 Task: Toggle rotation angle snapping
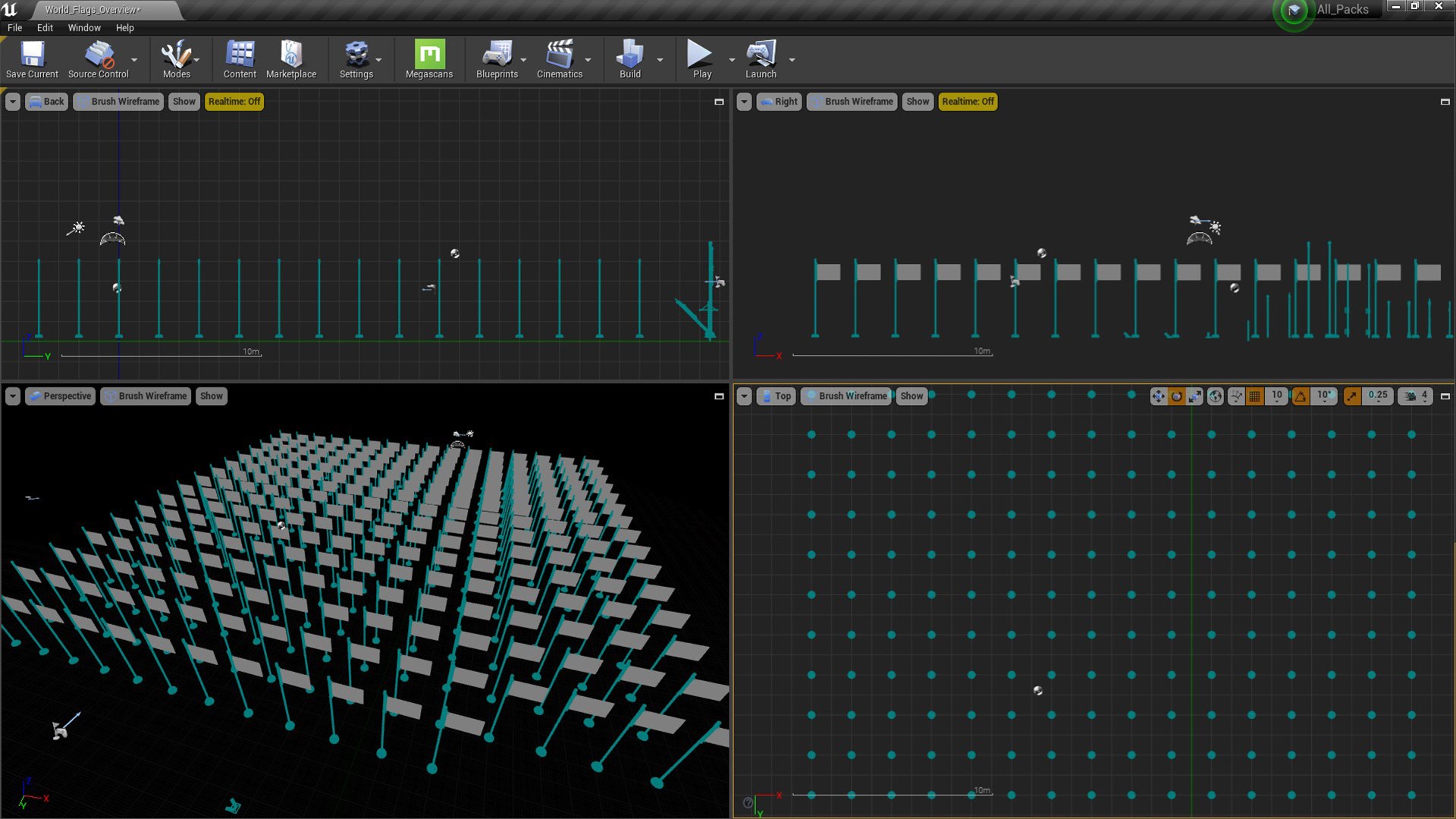coord(1301,396)
